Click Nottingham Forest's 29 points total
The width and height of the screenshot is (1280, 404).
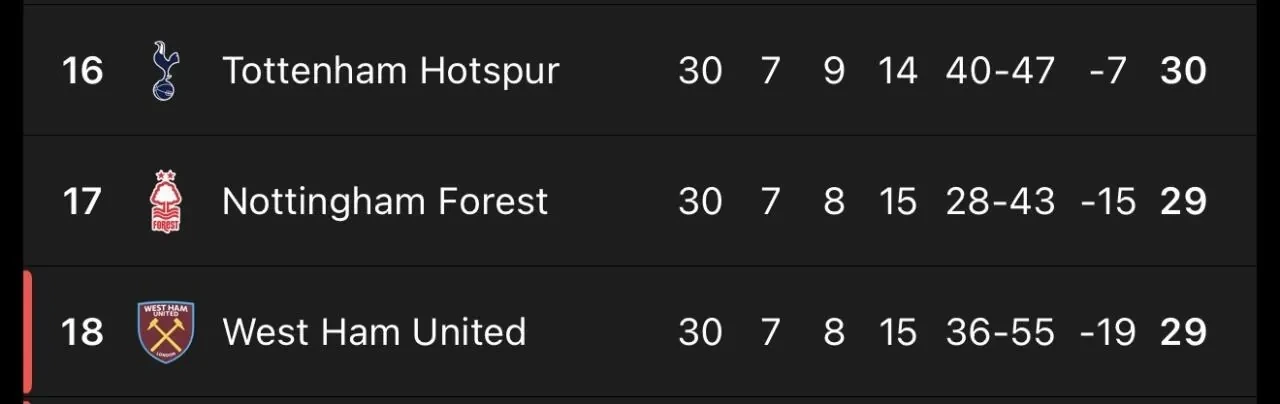1183,202
